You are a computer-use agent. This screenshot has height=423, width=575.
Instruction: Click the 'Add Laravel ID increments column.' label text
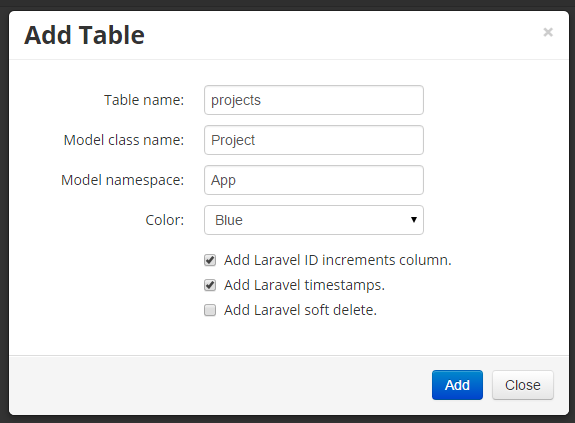pos(338,260)
